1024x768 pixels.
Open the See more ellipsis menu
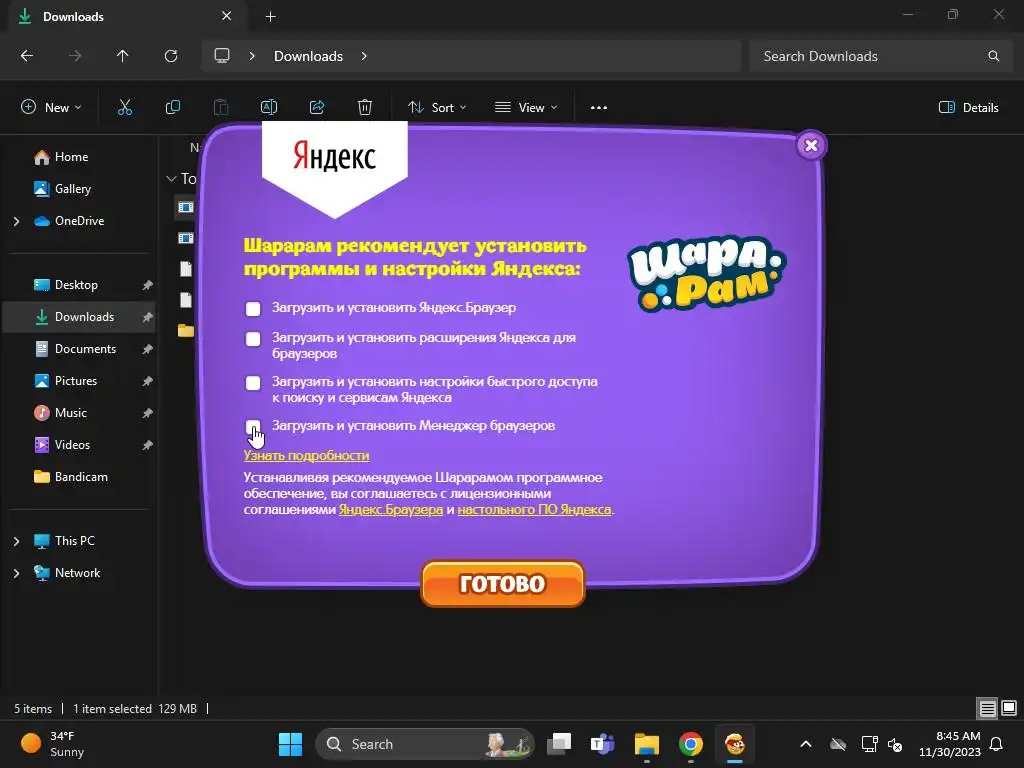click(x=599, y=108)
